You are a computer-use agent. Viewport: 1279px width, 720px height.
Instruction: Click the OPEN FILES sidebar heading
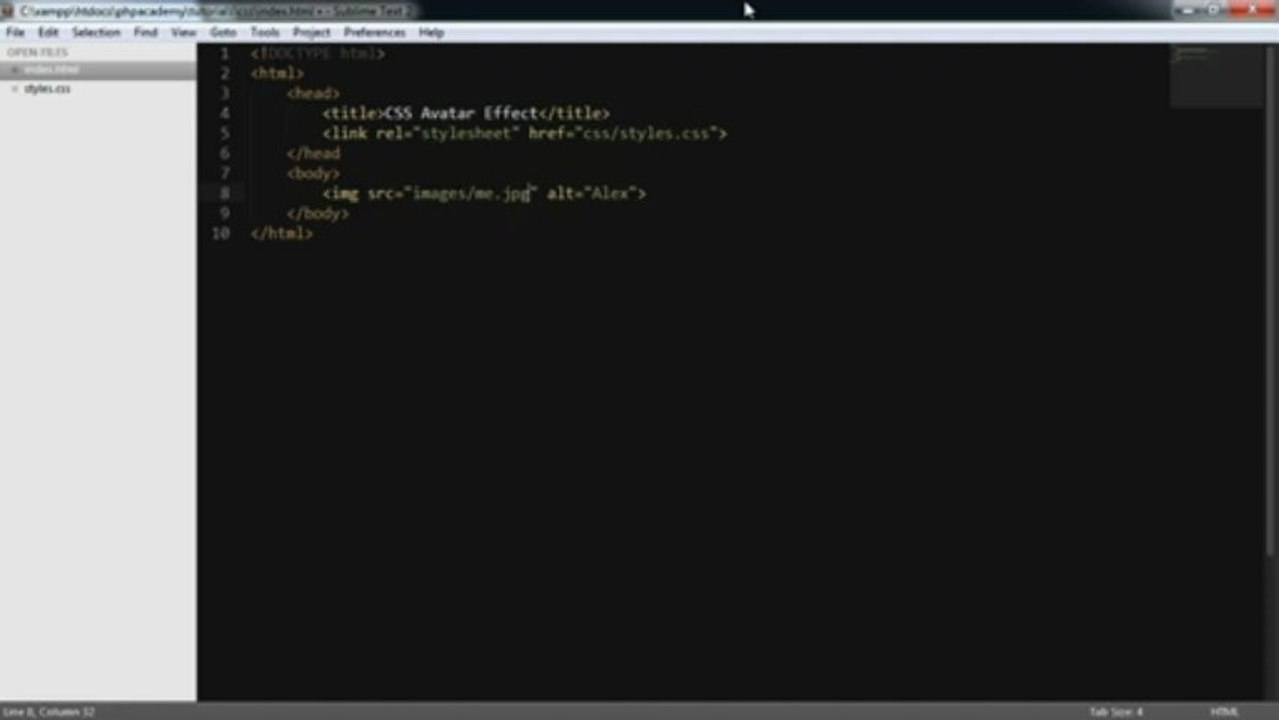[x=38, y=52]
